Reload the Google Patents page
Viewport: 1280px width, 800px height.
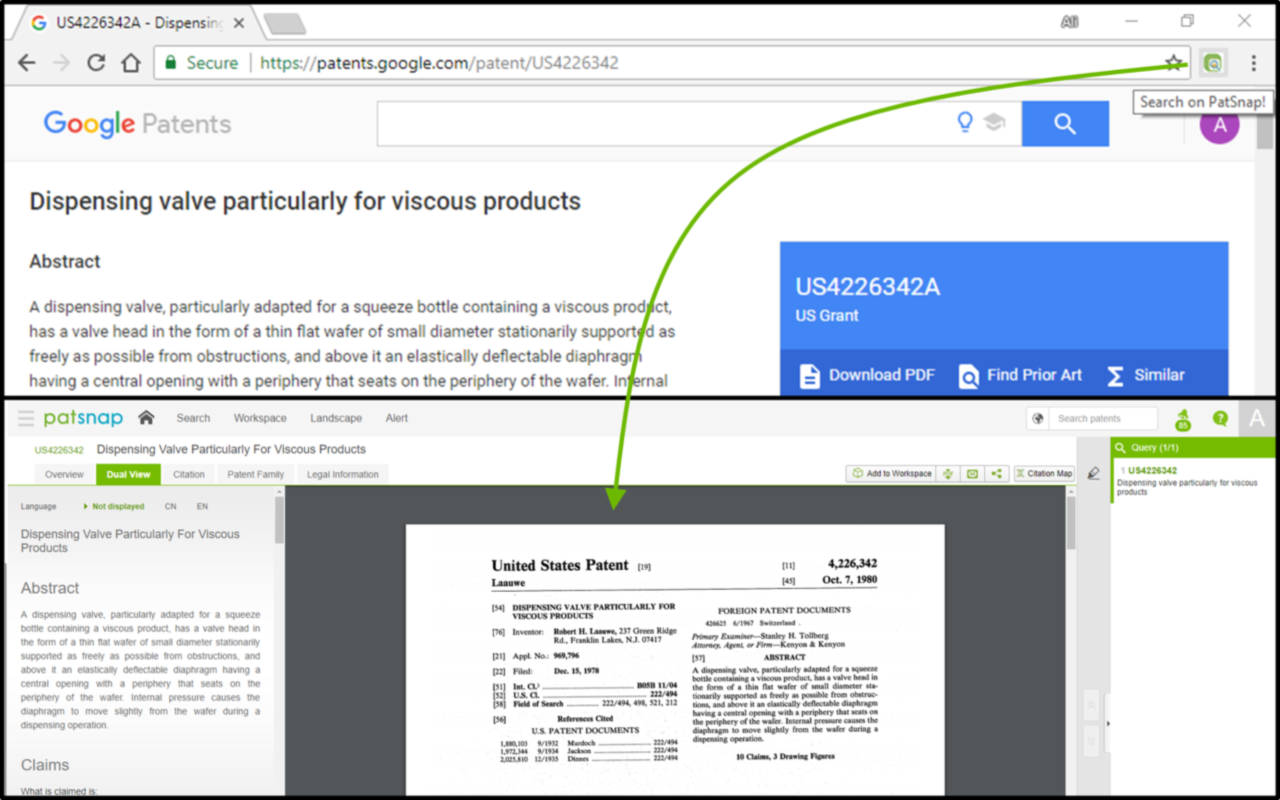(x=96, y=63)
